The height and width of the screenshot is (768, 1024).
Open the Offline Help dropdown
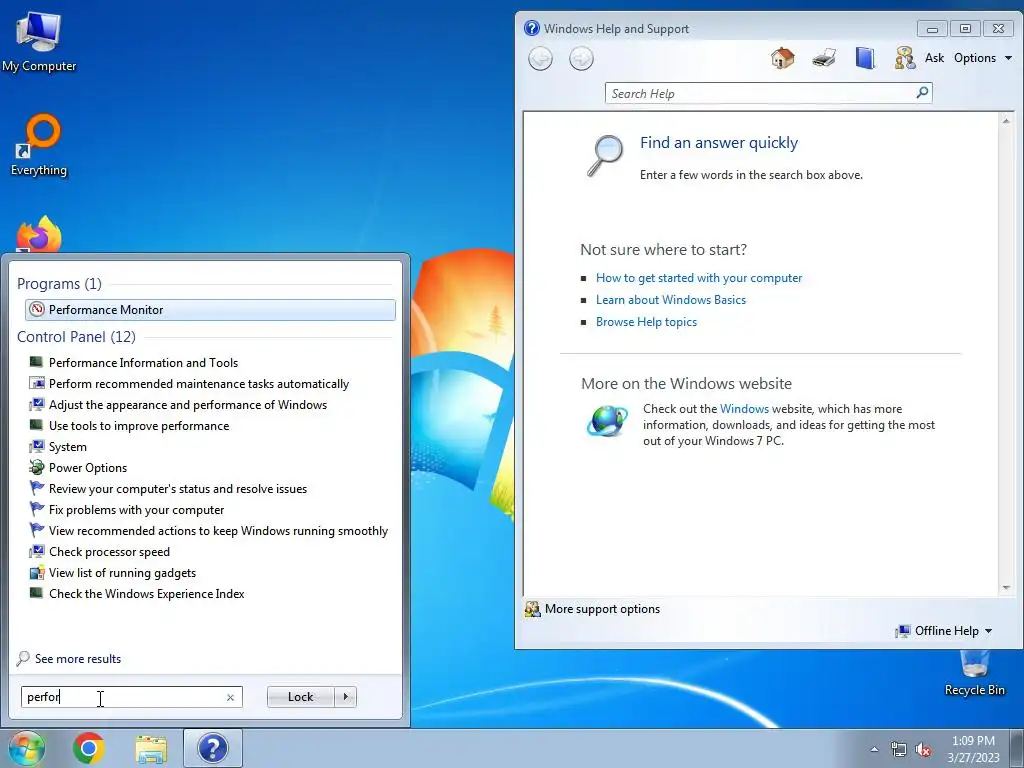click(944, 631)
